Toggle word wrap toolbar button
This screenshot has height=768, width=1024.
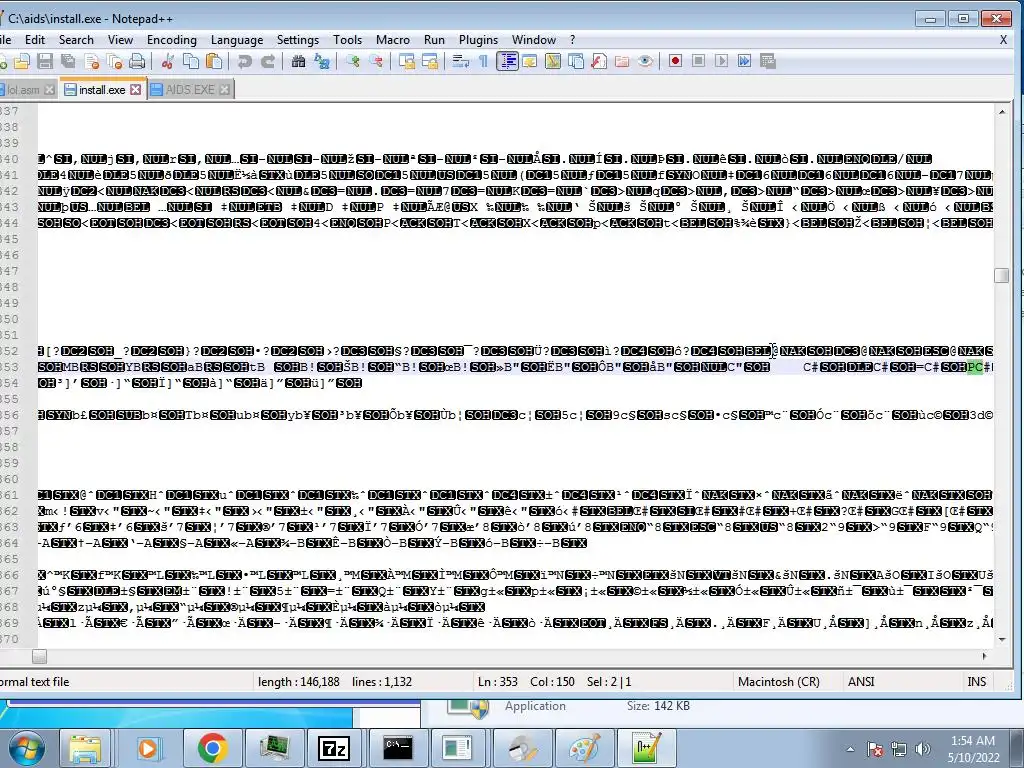[x=461, y=61]
